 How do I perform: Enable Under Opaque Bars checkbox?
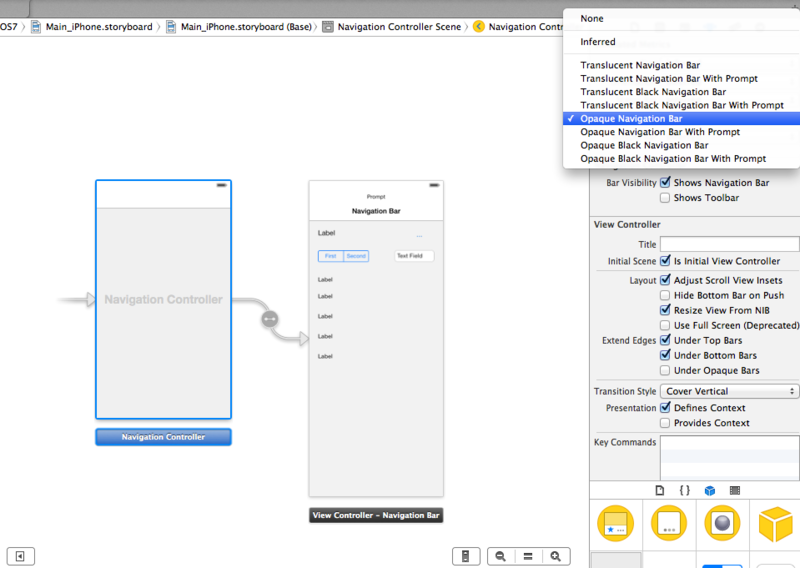(x=665, y=370)
